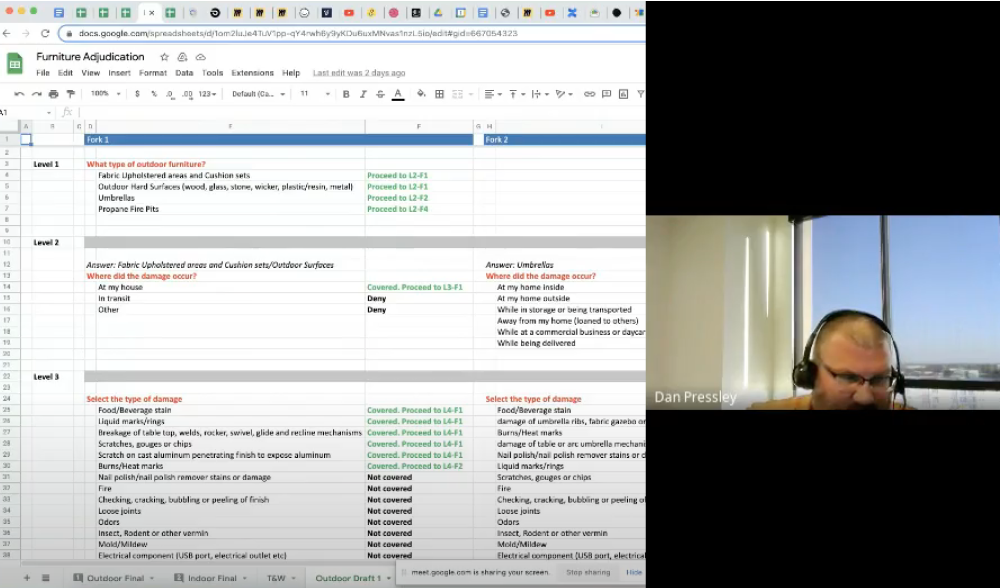Select the Paint format tool
This screenshot has width=1000, height=588.
tap(70, 94)
